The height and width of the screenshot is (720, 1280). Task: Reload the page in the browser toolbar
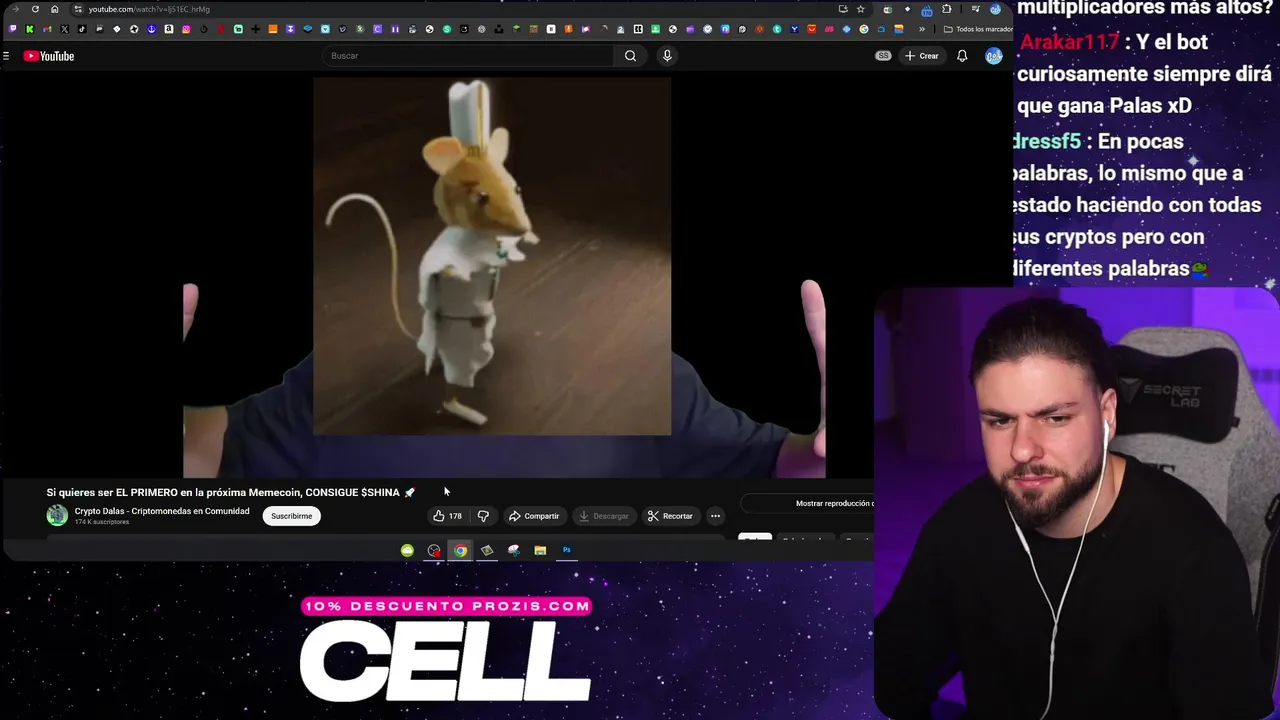click(35, 9)
